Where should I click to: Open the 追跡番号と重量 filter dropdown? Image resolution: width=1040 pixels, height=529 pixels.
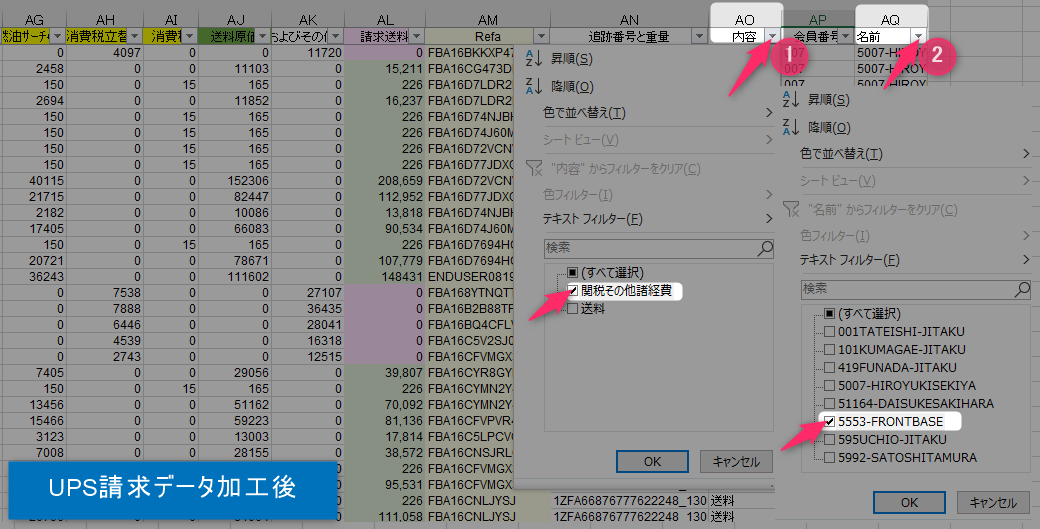point(700,36)
